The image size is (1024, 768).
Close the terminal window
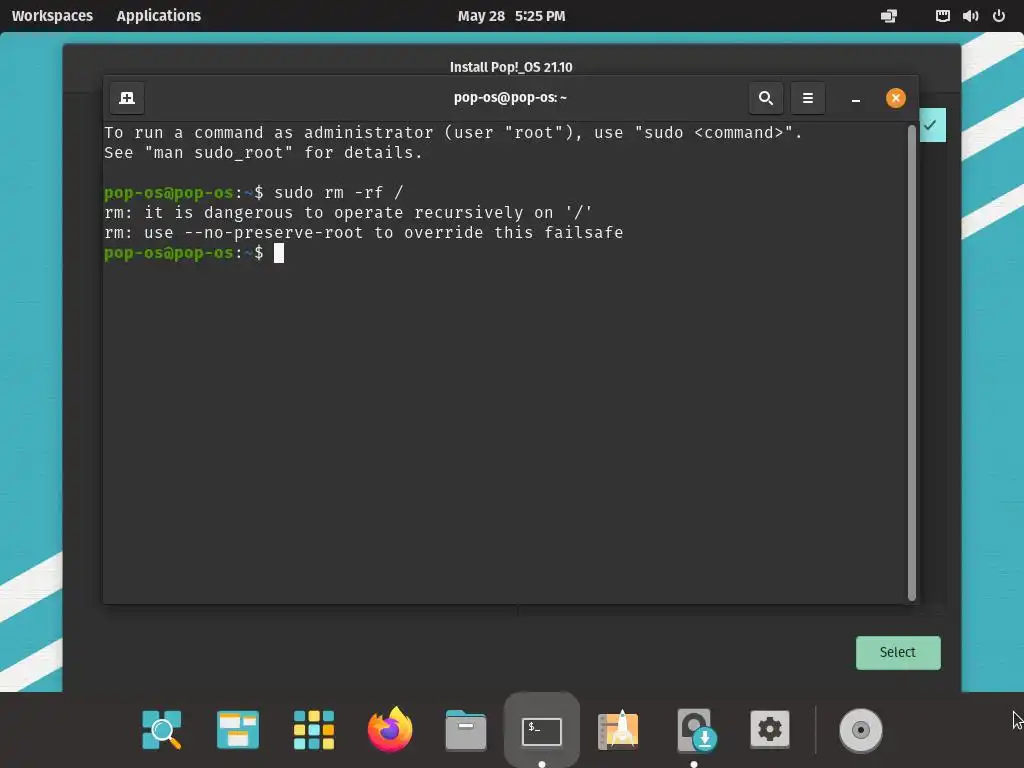895,98
